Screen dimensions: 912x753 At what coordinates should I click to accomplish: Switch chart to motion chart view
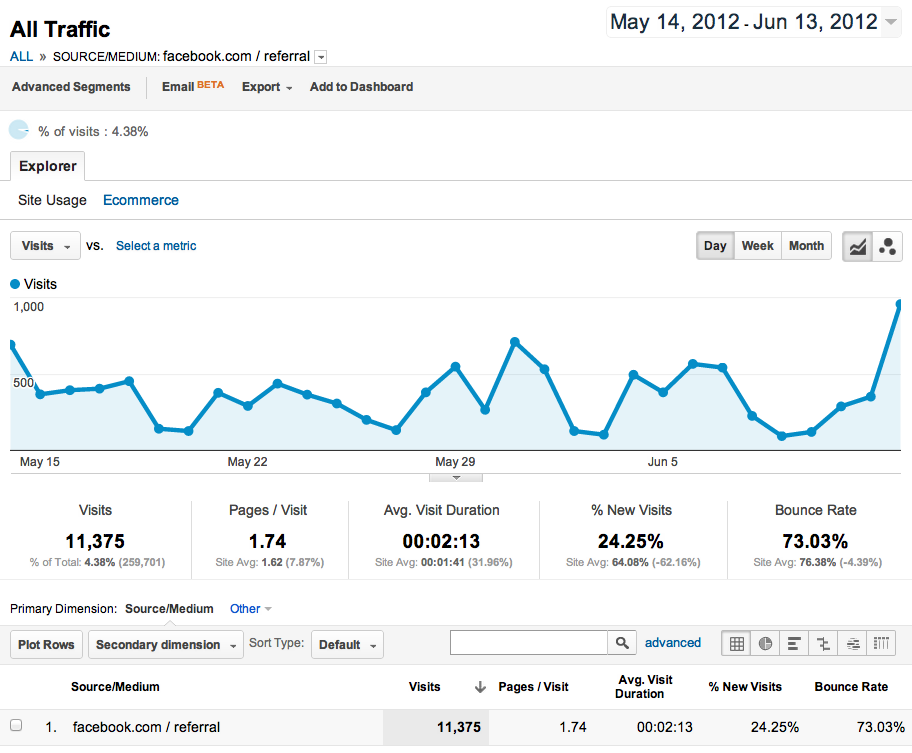[887, 246]
